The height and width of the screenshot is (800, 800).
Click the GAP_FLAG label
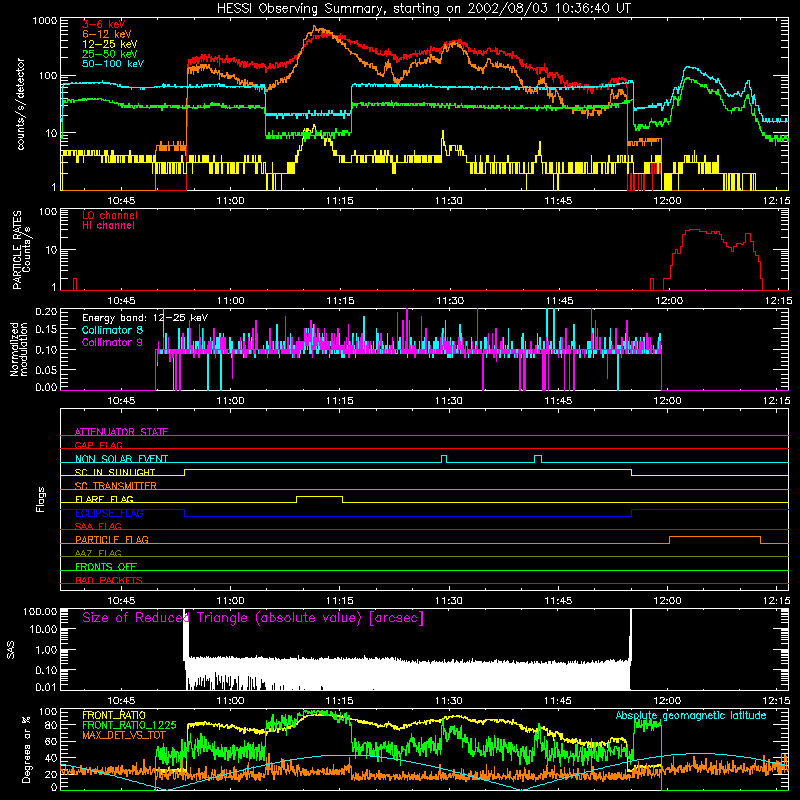click(x=98, y=445)
